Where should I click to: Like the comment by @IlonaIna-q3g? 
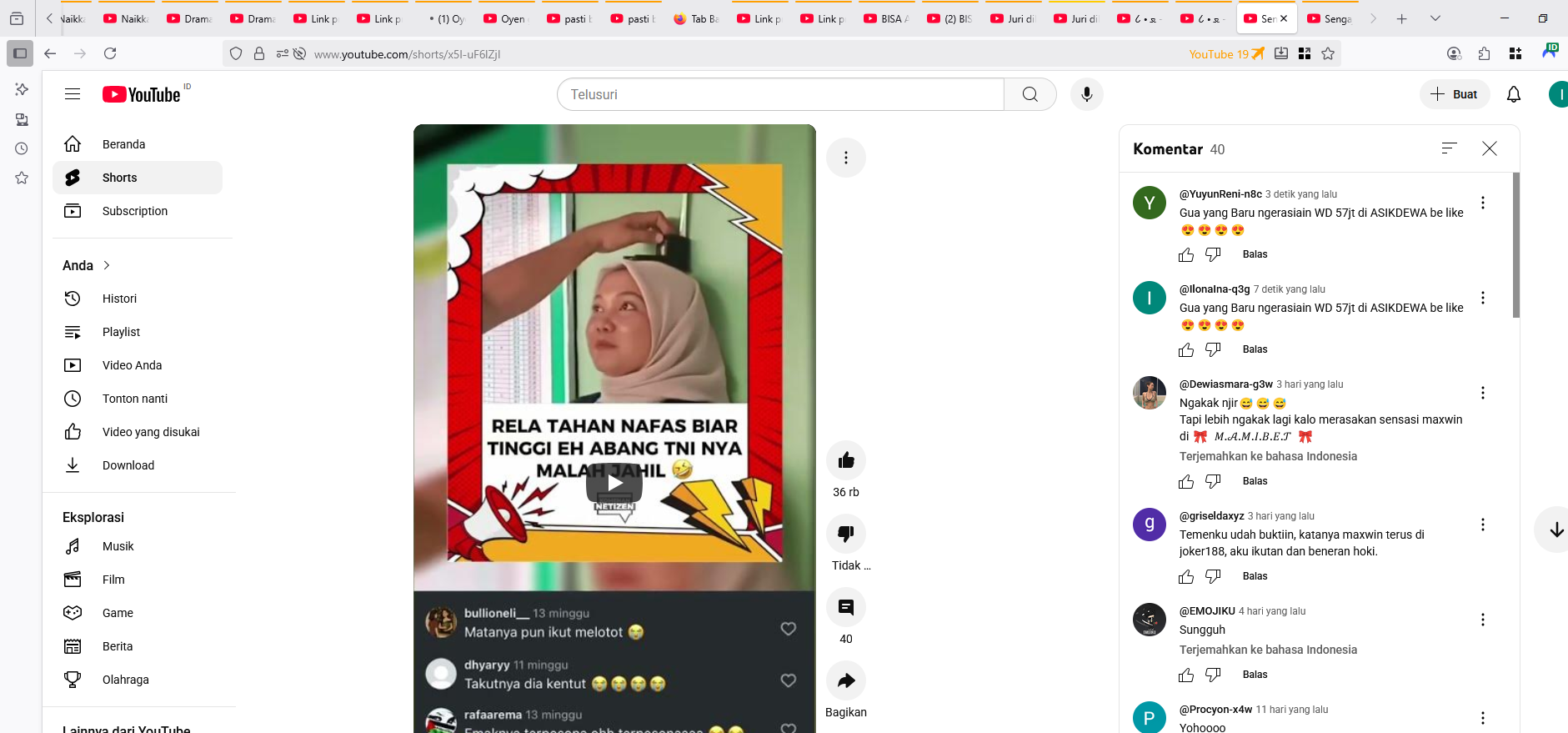1186,349
